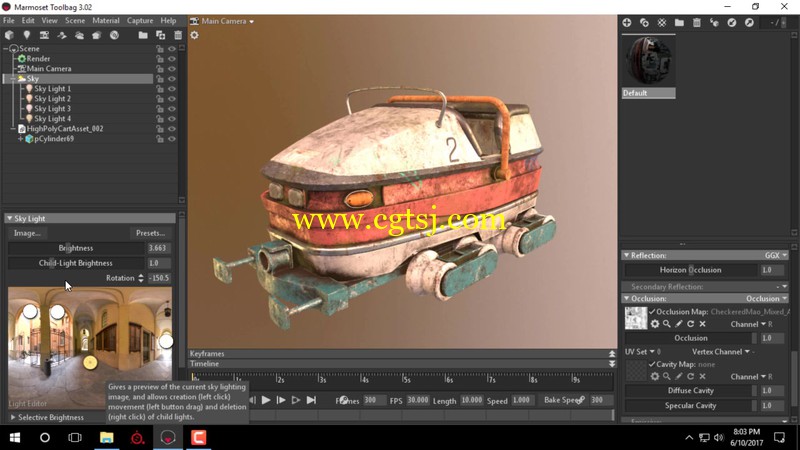
Task: Toggle visibility of Main Camera
Action: pyautogui.click(x=171, y=69)
